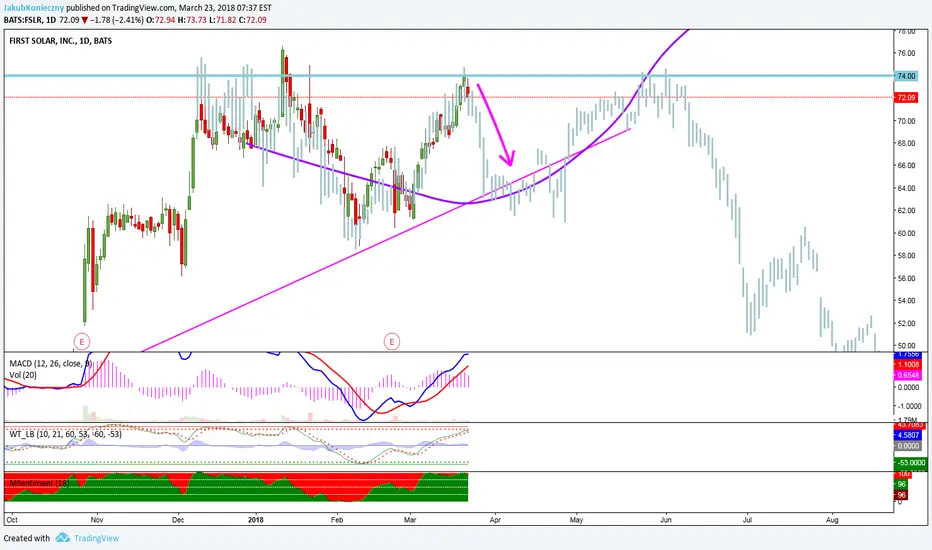This screenshot has width=932, height=550.
Task: Click the magenta 0.6548 histogram value label
Action: coord(908,375)
